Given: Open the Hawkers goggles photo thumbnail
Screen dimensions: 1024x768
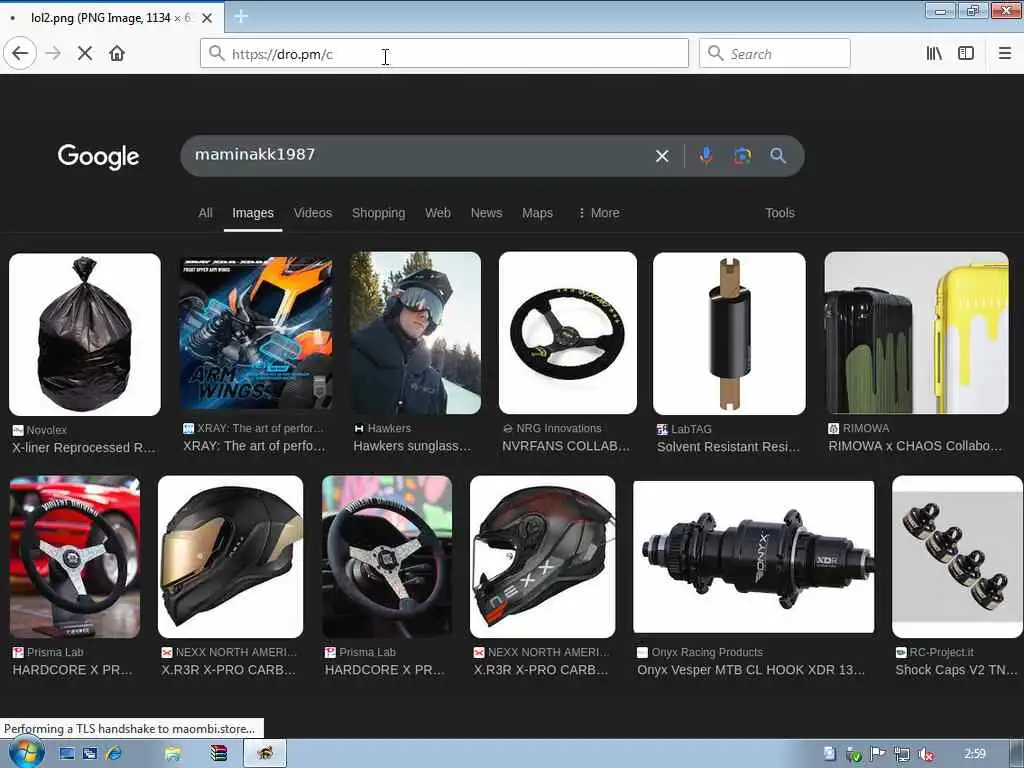Looking at the screenshot, I should pyautogui.click(x=415, y=333).
